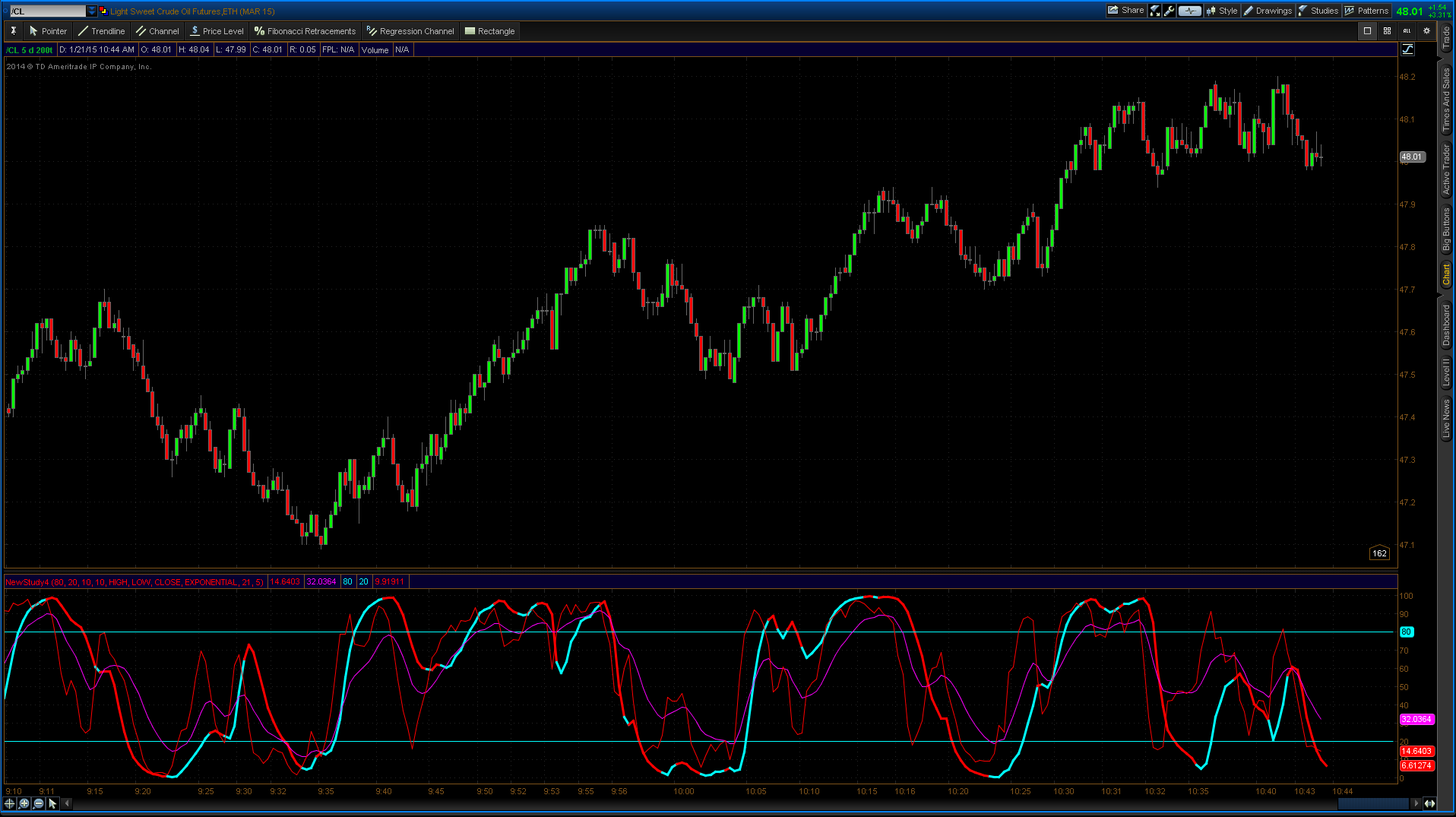Open the Trade side tab

click(1446, 37)
